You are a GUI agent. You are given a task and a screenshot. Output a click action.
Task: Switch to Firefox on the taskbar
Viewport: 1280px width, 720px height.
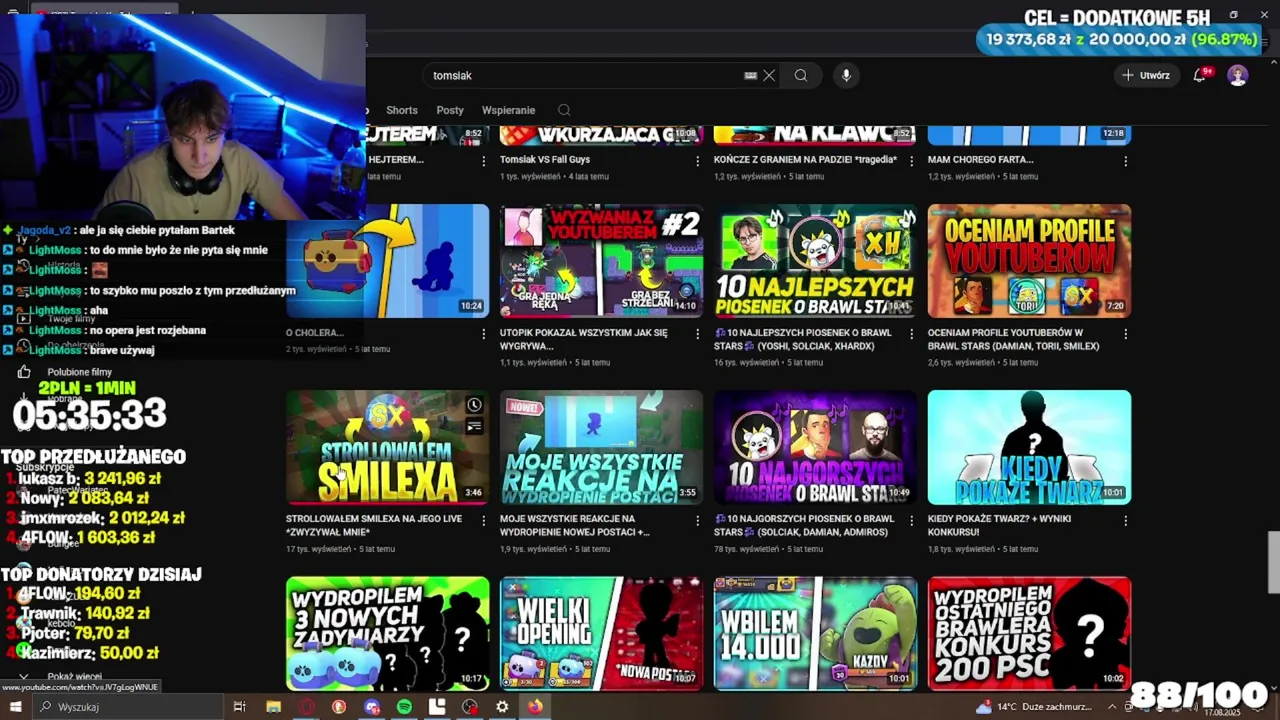coord(535,707)
